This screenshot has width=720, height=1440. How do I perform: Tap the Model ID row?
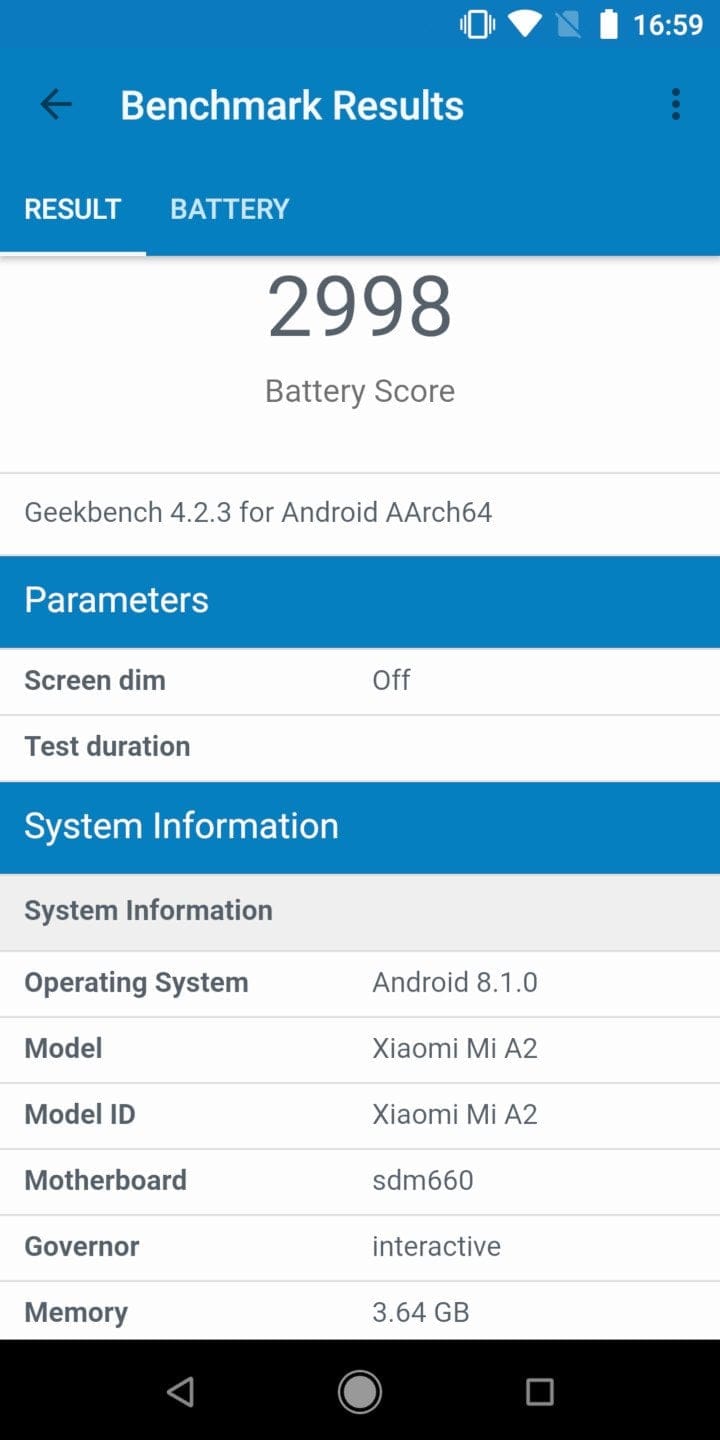pyautogui.click(x=360, y=1115)
